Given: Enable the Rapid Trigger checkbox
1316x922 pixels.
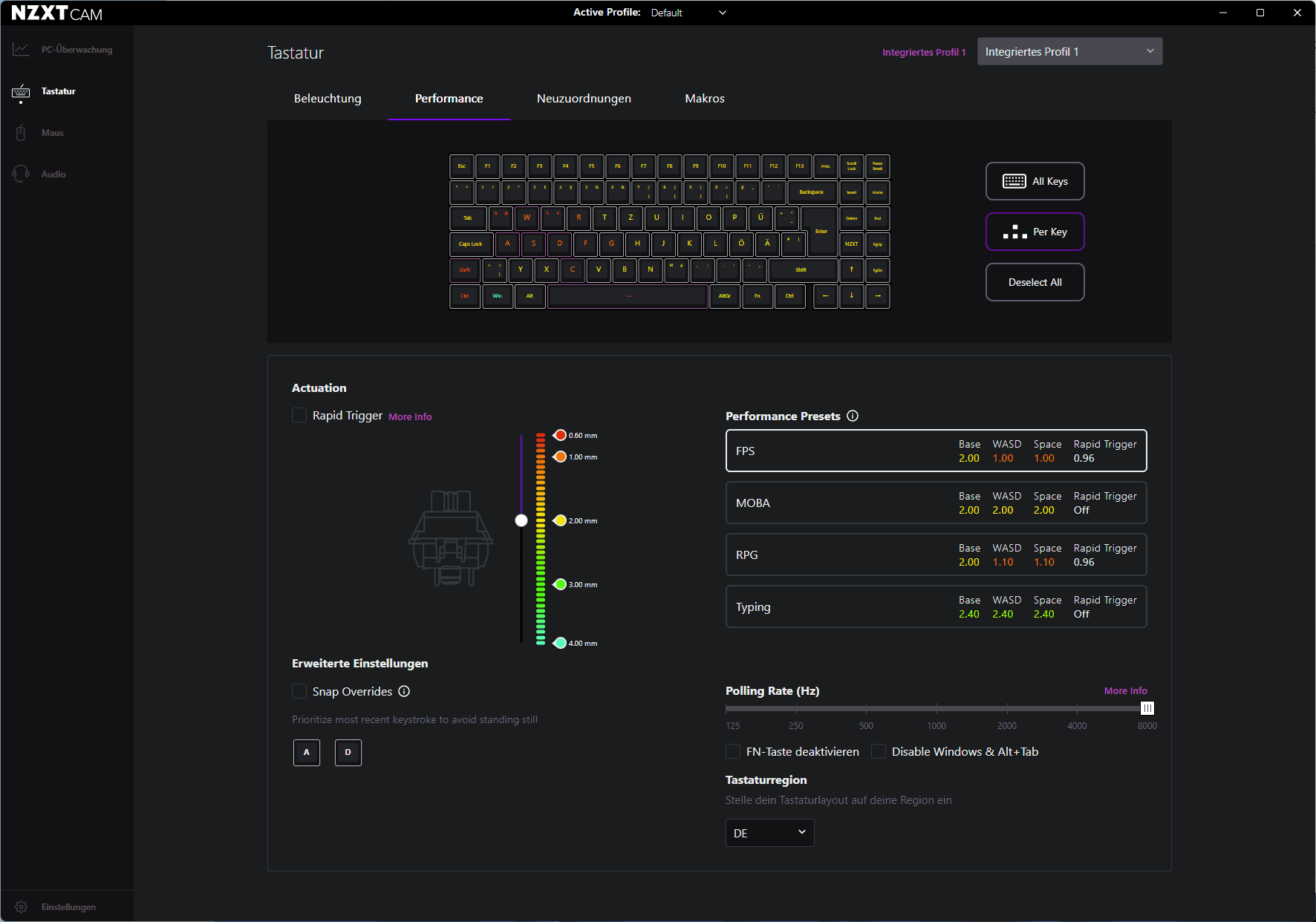Looking at the screenshot, I should (x=299, y=416).
